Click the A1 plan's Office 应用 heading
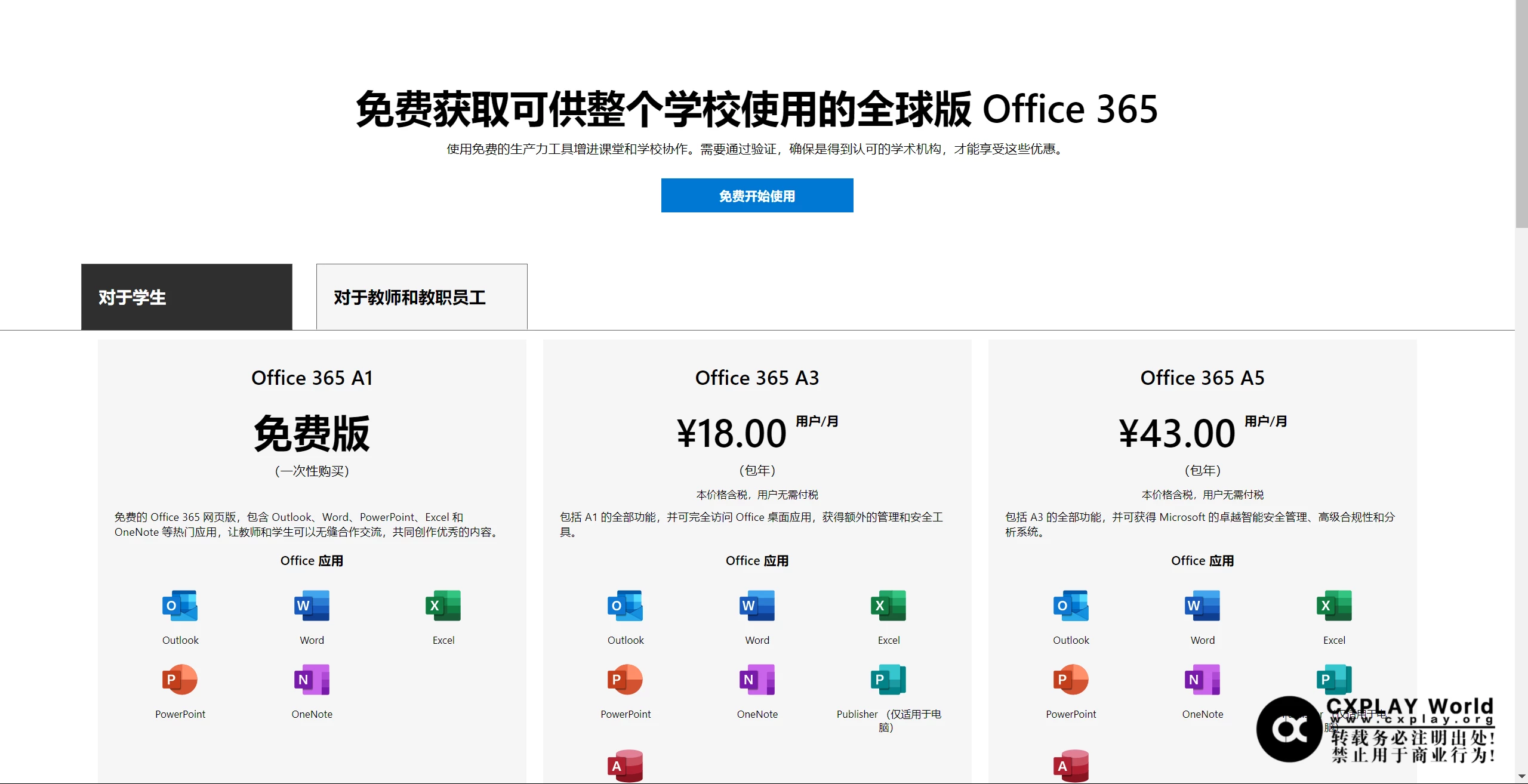The height and width of the screenshot is (784, 1528). [312, 561]
